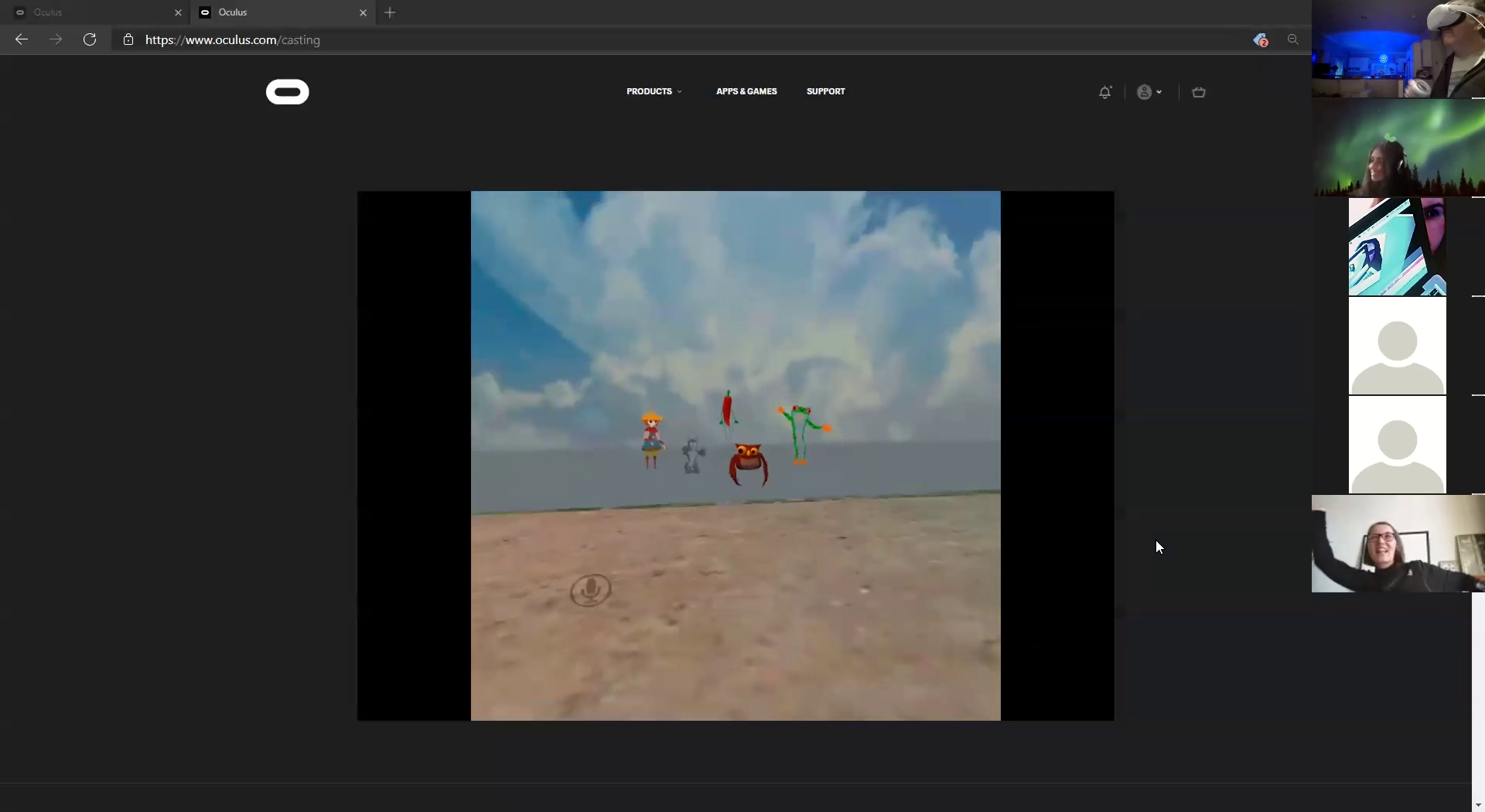Viewport: 1485px width, 812px height.
Task: Reload the Oculus casting page
Action: 90,39
